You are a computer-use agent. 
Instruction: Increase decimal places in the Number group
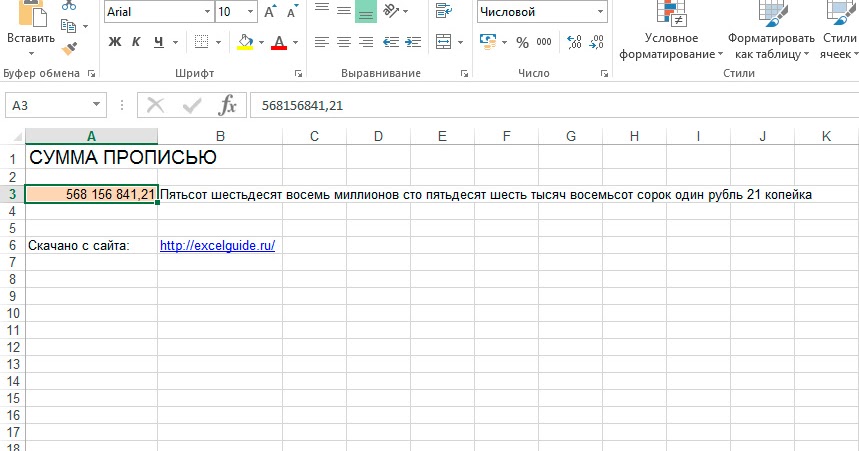coord(574,42)
